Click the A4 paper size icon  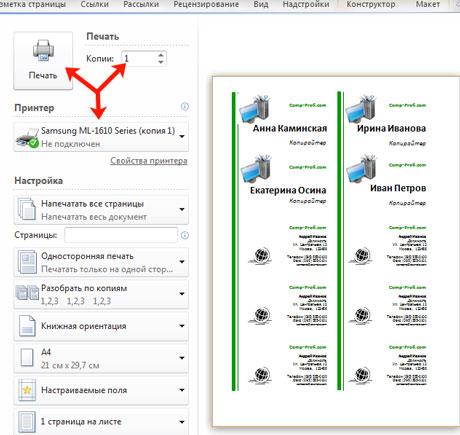tap(27, 358)
